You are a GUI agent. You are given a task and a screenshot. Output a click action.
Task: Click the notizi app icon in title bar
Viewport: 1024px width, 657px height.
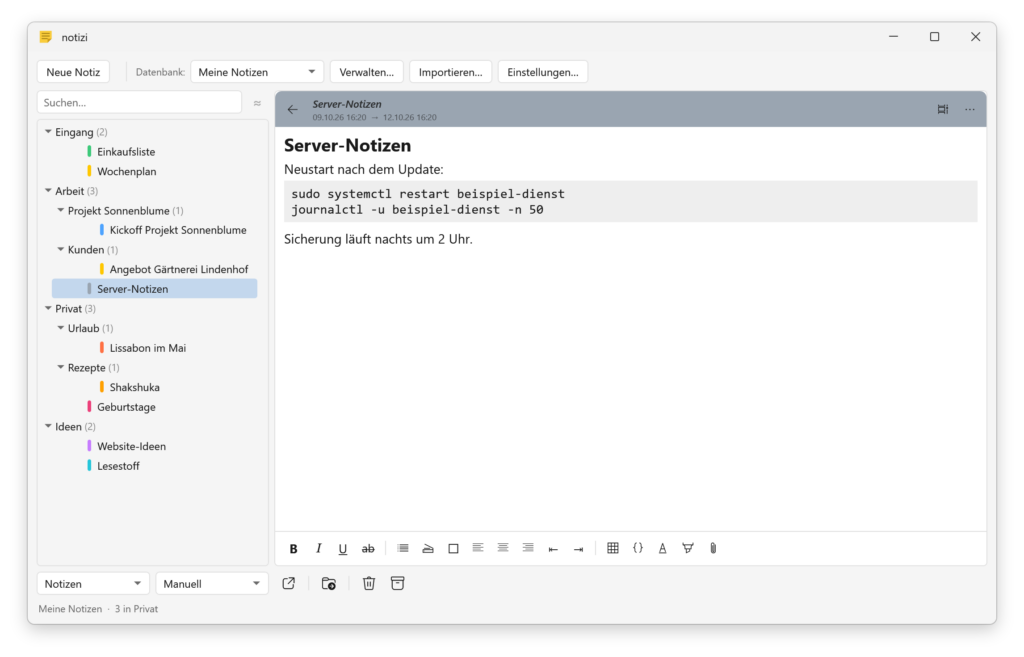point(46,37)
